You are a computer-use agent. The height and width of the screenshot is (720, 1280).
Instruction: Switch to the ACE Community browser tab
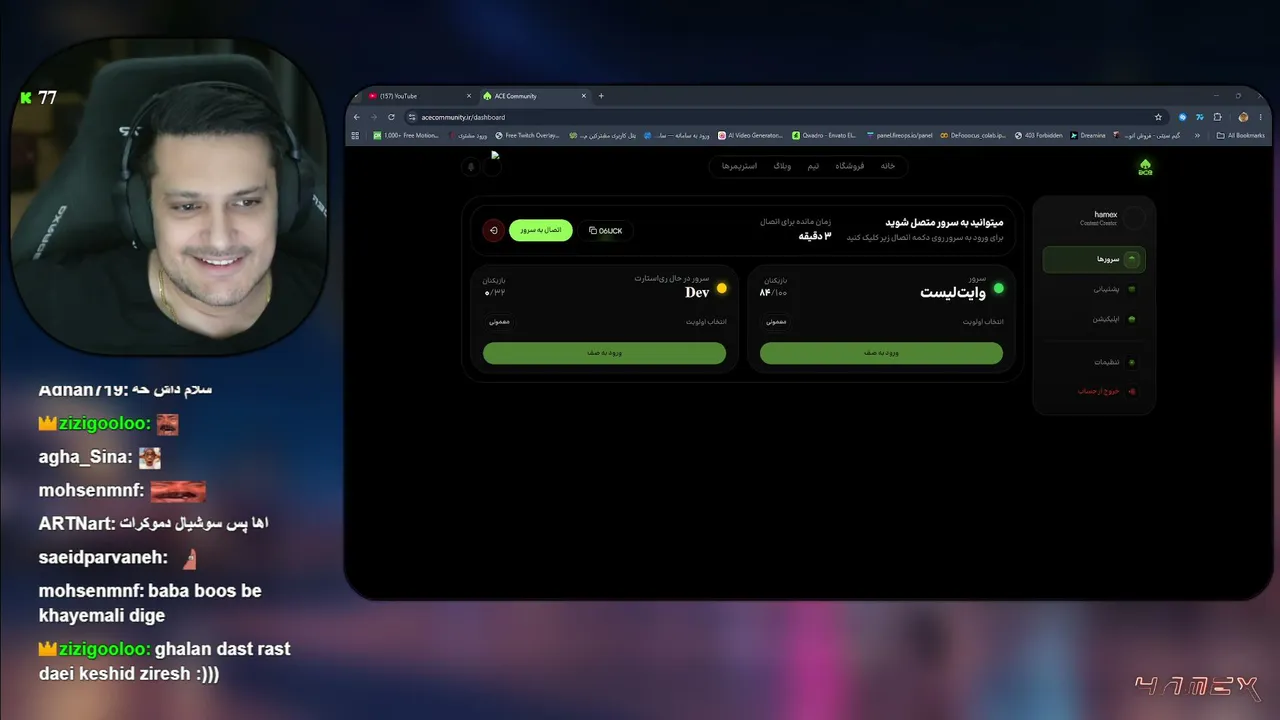(x=534, y=96)
